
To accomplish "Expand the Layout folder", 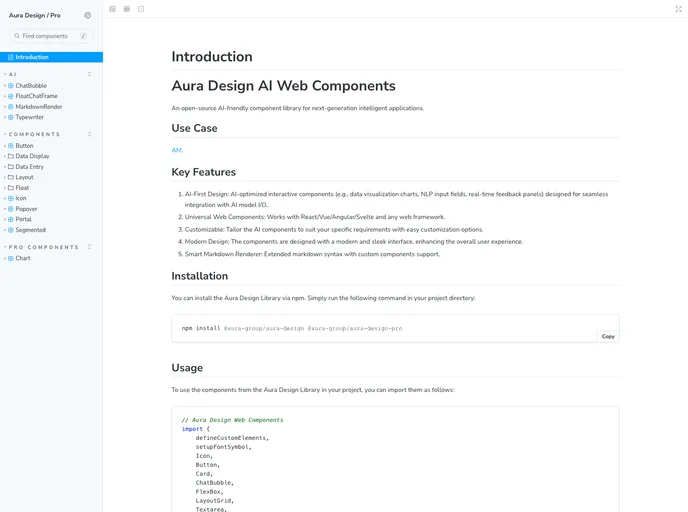I will tap(24, 177).
